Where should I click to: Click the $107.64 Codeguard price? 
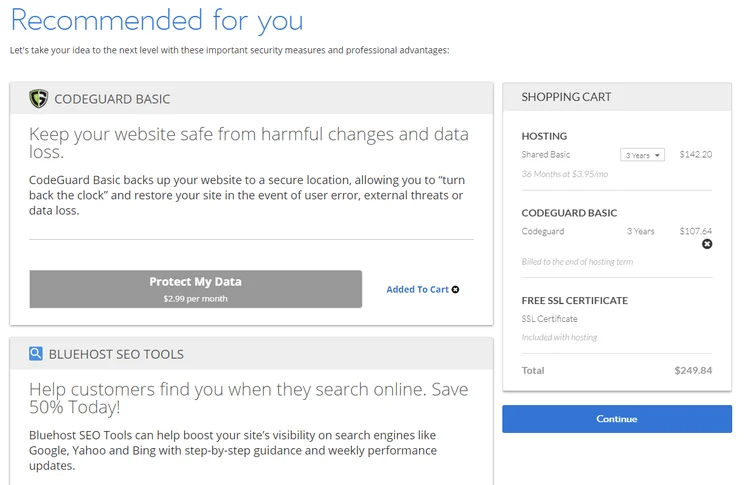click(695, 231)
